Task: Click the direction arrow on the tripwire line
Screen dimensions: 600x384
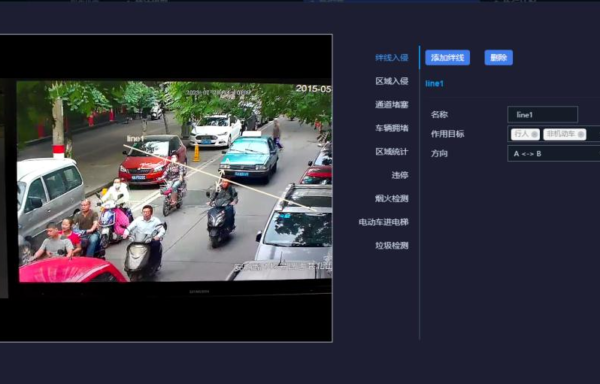Action: [221, 180]
